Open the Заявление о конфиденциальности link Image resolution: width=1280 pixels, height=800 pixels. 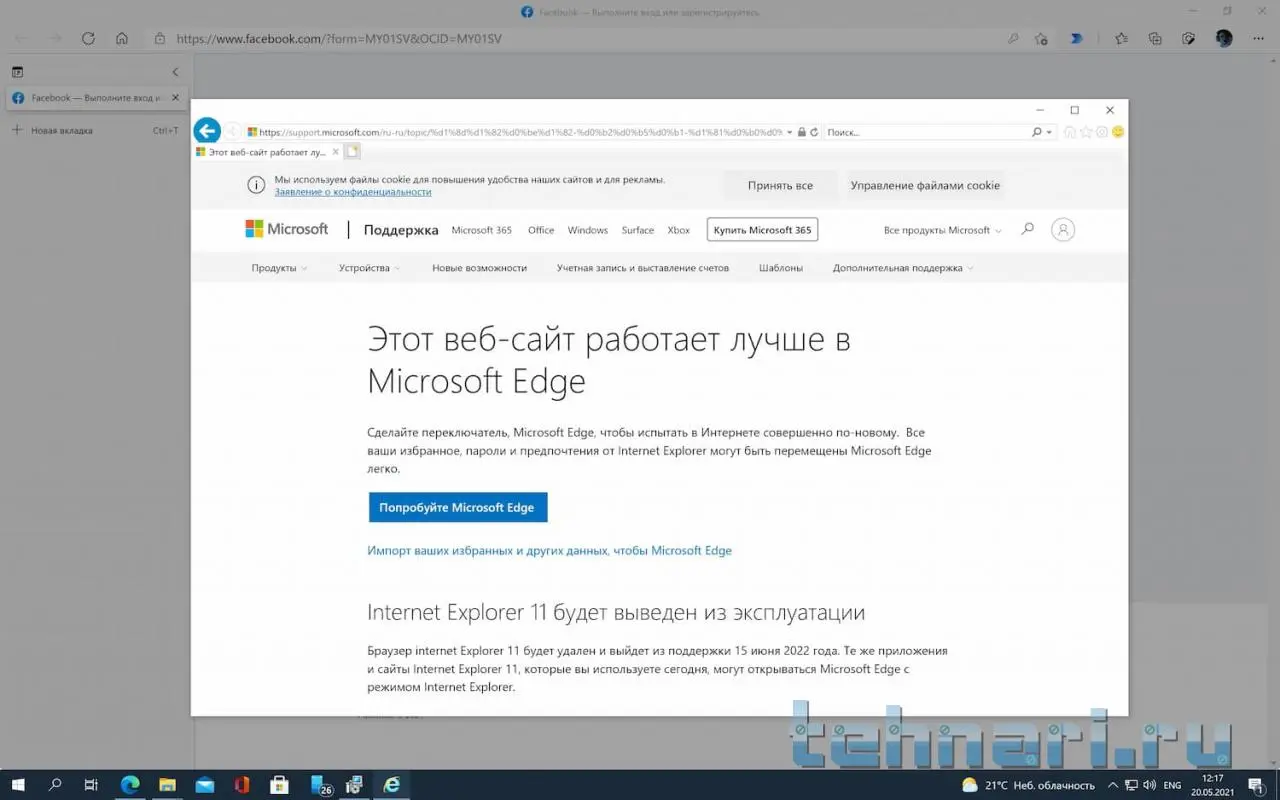[x=353, y=192]
